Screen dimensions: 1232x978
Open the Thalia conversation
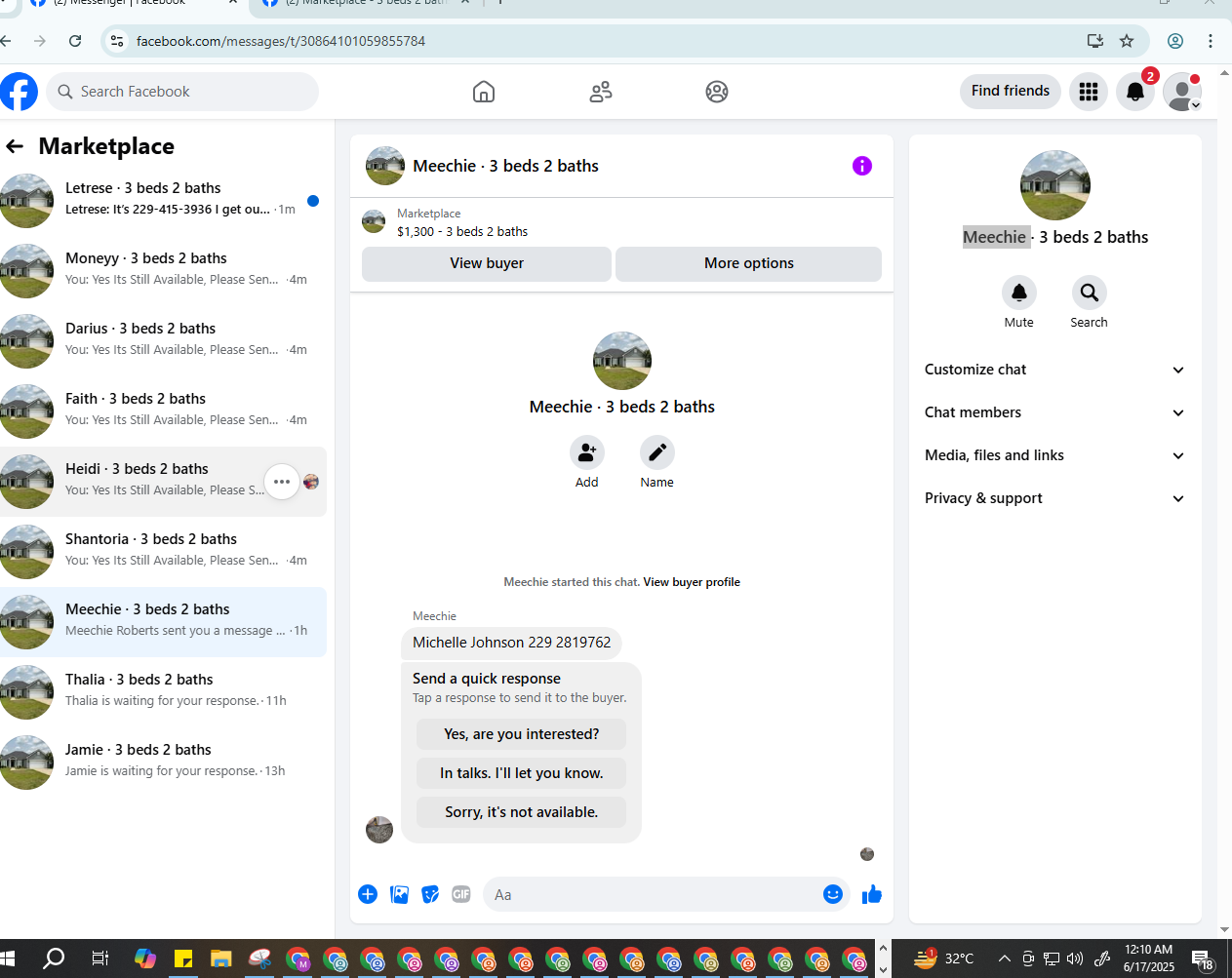pyautogui.click(x=163, y=692)
